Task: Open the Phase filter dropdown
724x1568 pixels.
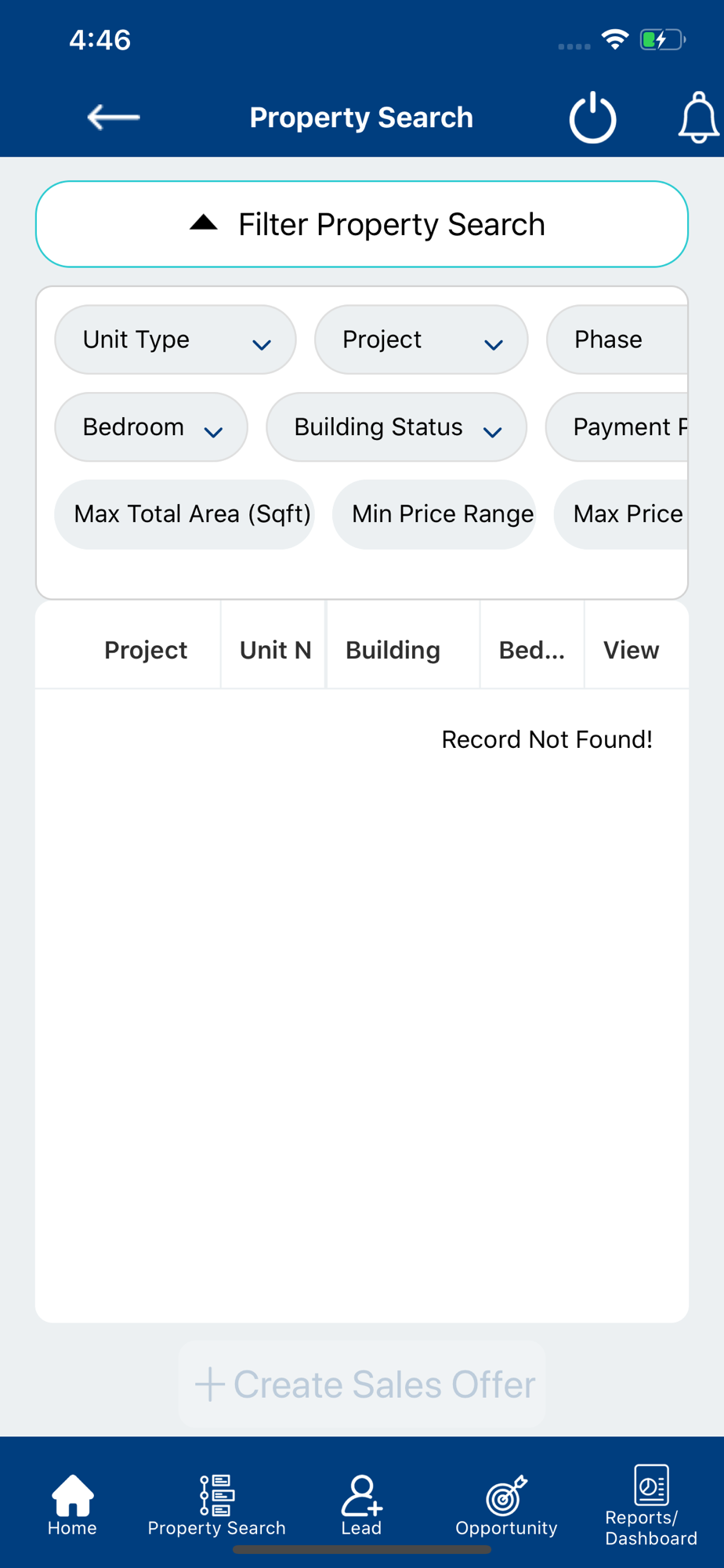Action: click(617, 339)
